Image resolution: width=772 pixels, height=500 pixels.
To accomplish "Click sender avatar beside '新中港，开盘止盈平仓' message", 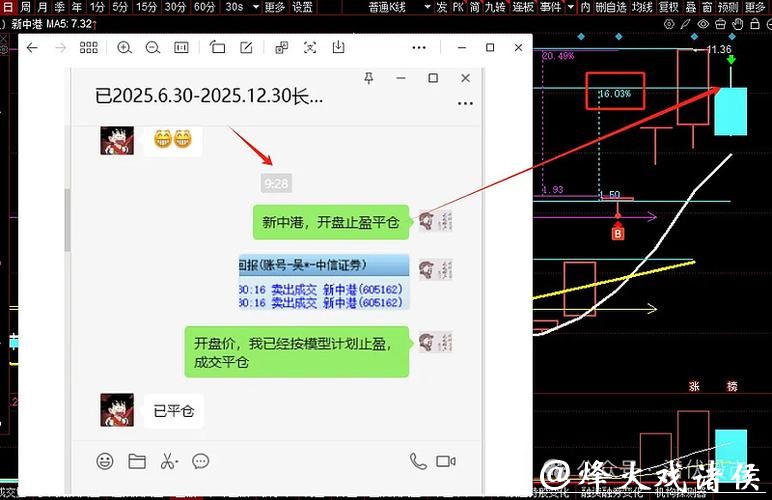I will coord(436,221).
